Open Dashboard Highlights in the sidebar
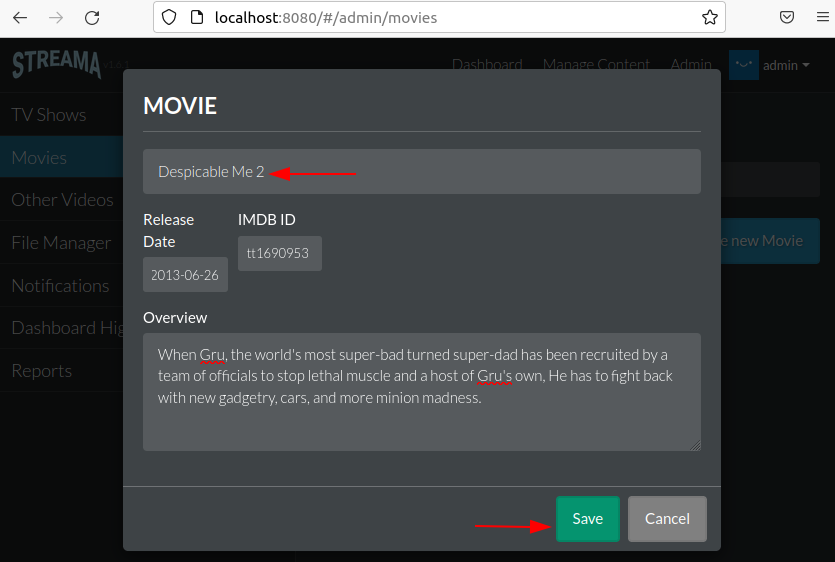The image size is (835, 562). (x=61, y=328)
